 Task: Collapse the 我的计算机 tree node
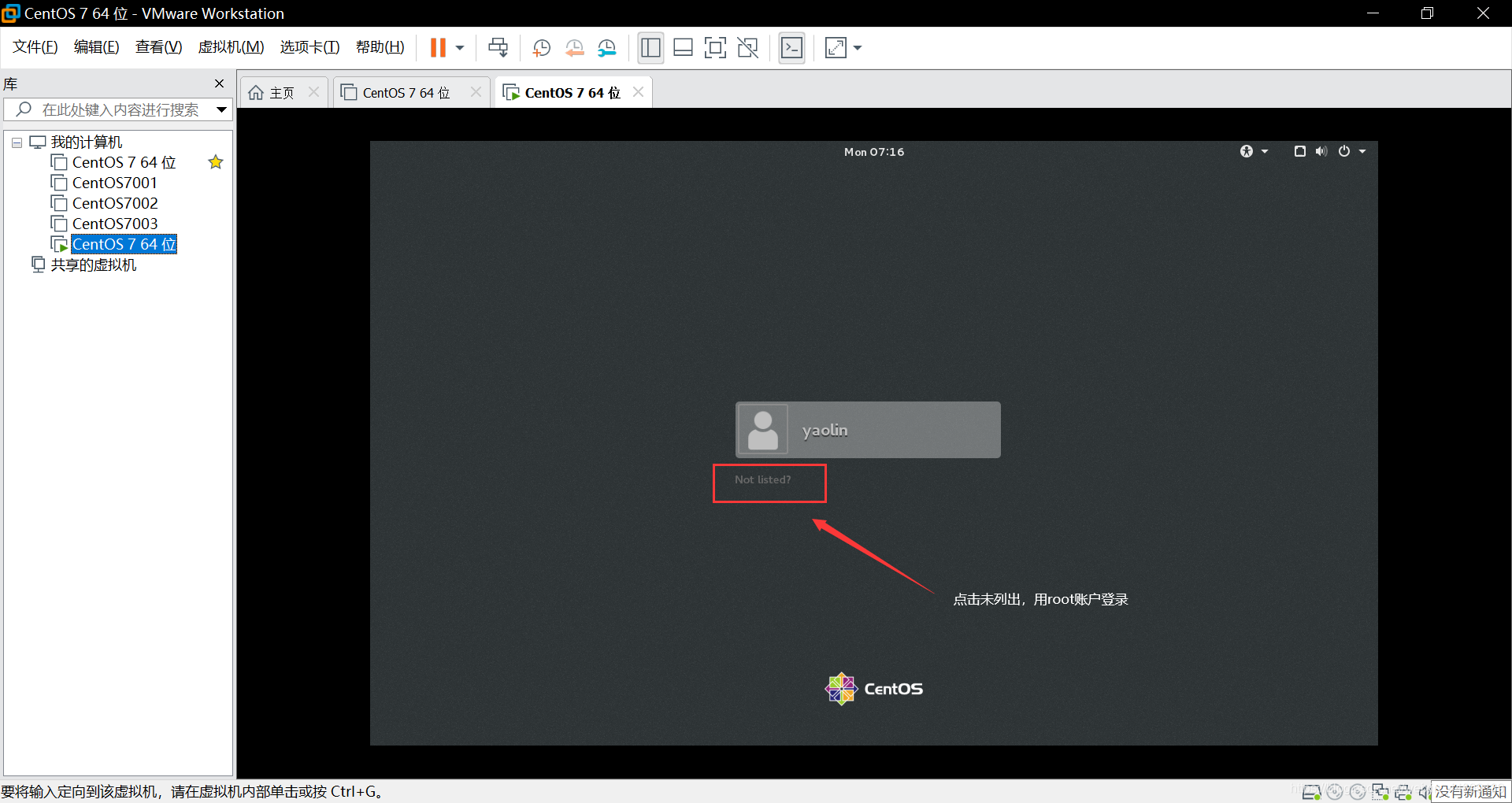click(x=17, y=142)
